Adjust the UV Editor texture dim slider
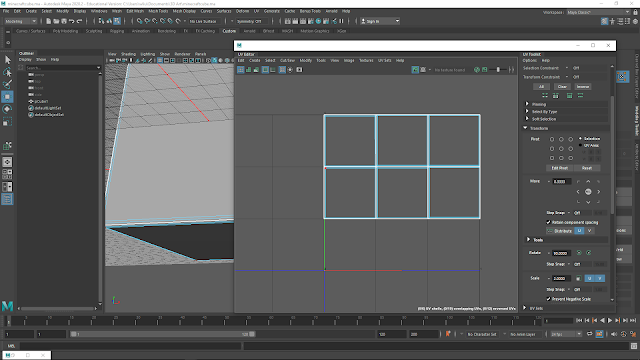The width and height of the screenshot is (640, 360). 498,70
